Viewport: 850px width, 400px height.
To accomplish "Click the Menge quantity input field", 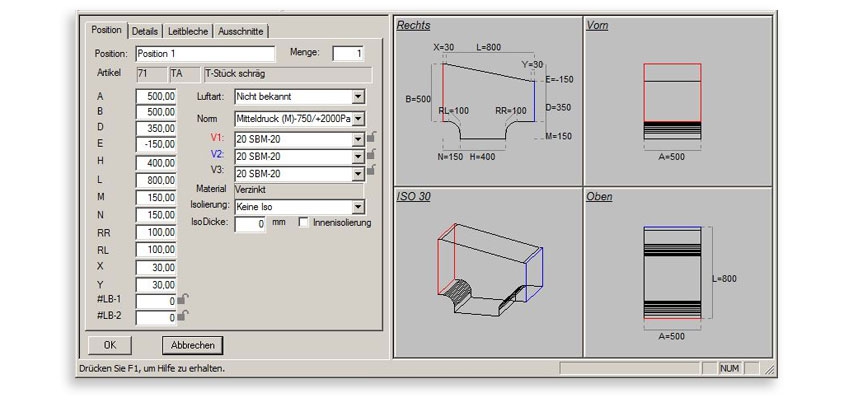I will (348, 53).
